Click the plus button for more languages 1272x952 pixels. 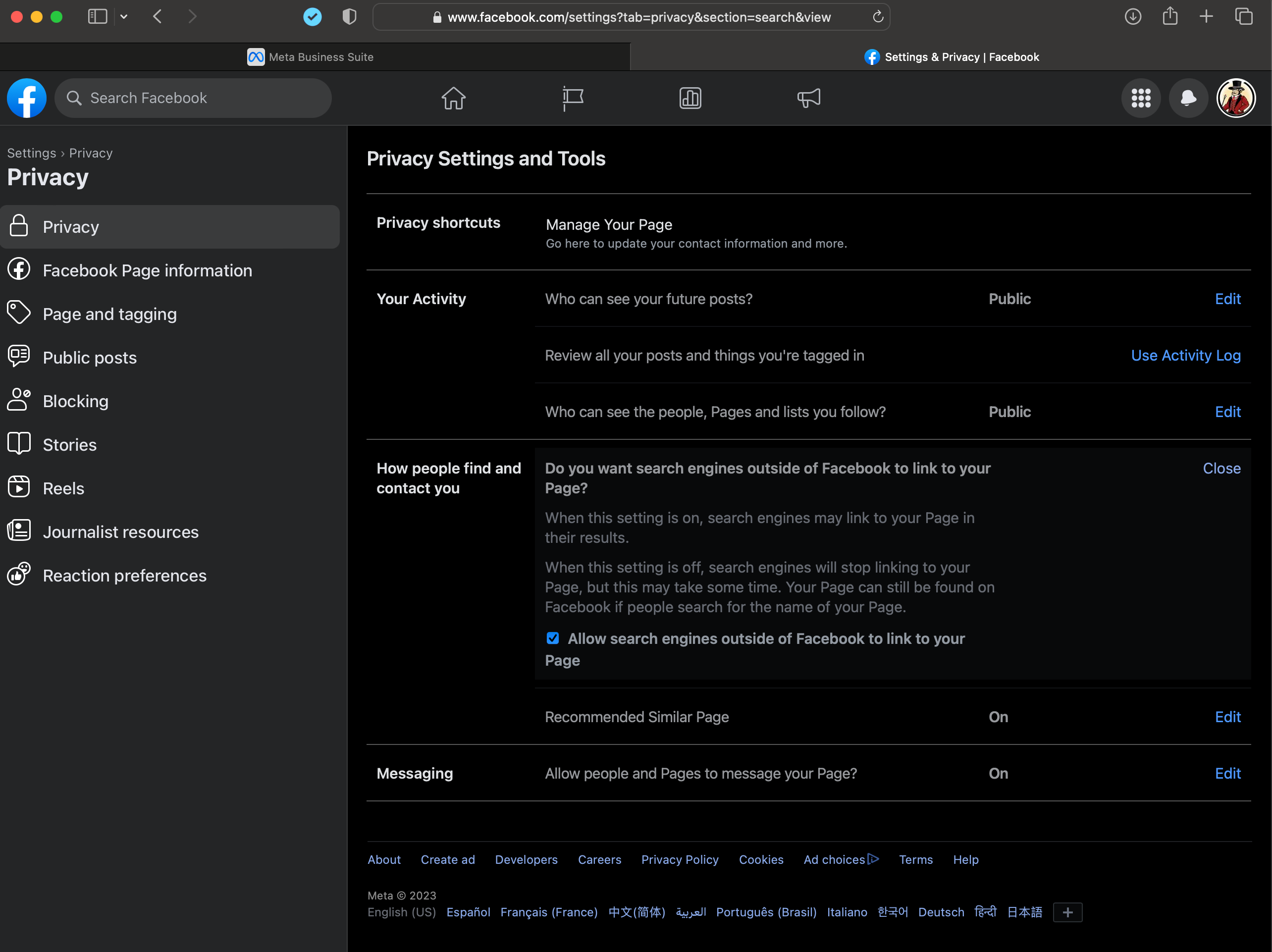tap(1067, 912)
